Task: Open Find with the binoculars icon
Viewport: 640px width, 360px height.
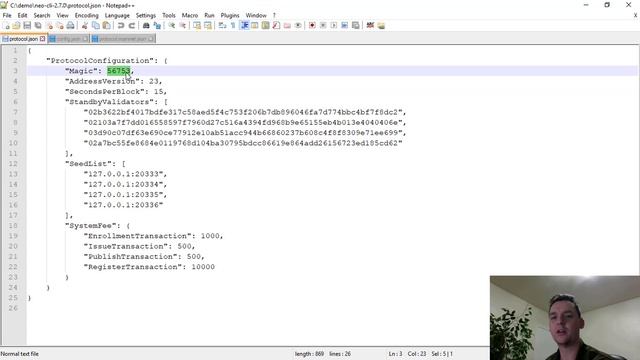Action: tap(146, 25)
